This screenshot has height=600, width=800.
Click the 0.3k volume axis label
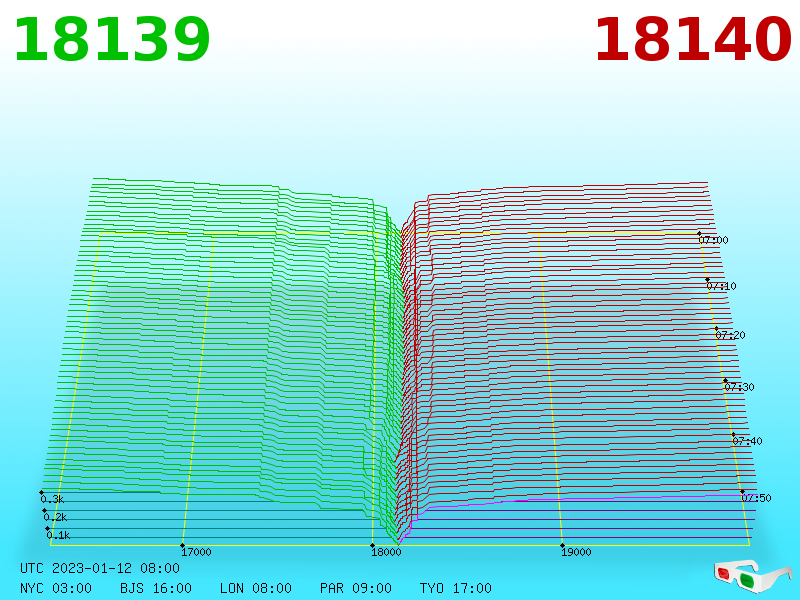pyautogui.click(x=52, y=499)
